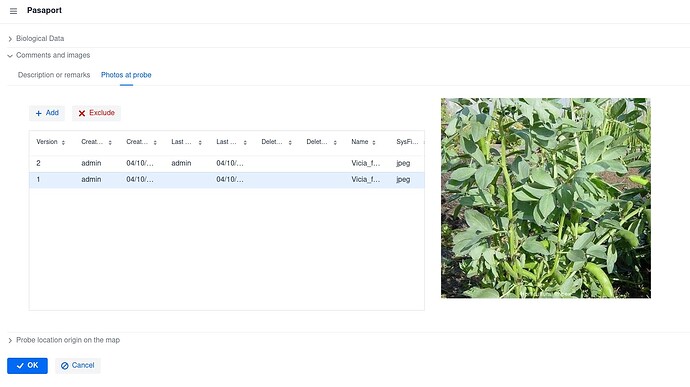Sort by the Version column arrows
This screenshot has width=690, height=387.
click(63, 142)
